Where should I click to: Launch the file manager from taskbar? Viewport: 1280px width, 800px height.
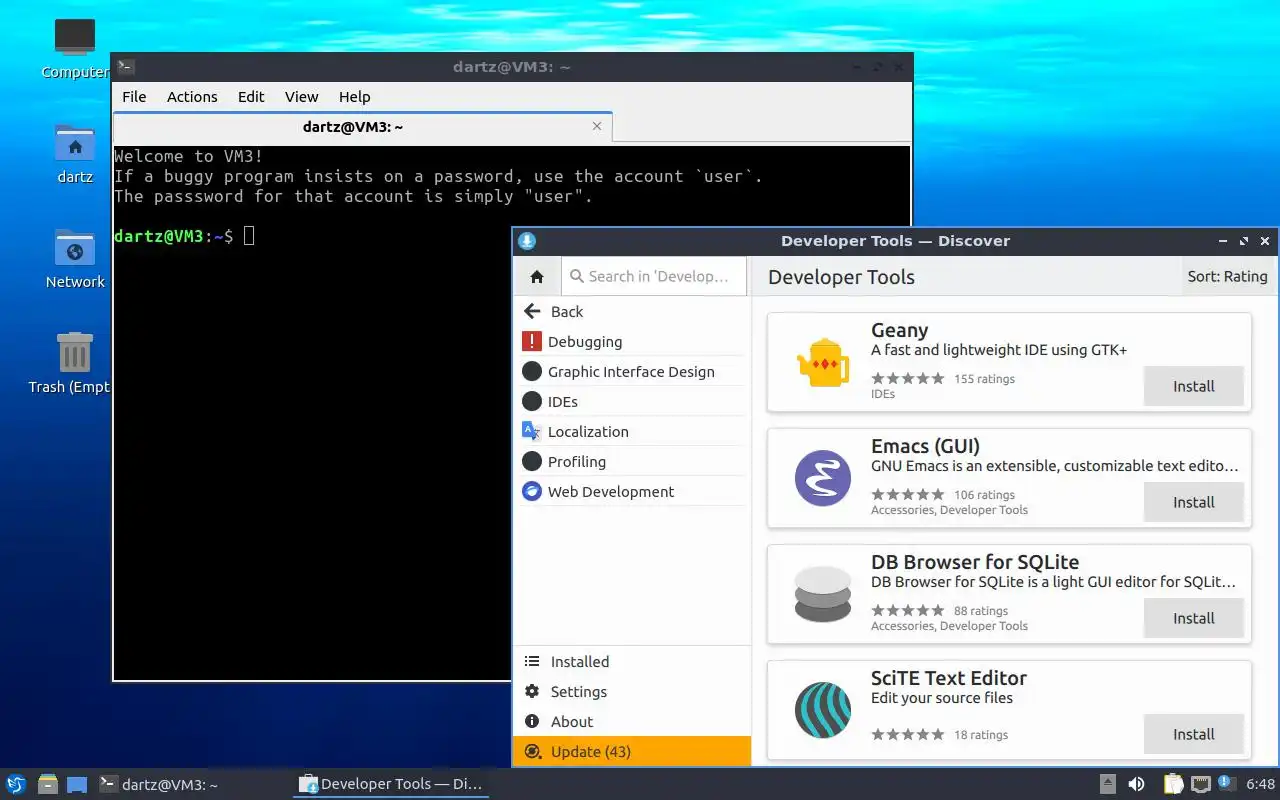tap(47, 784)
